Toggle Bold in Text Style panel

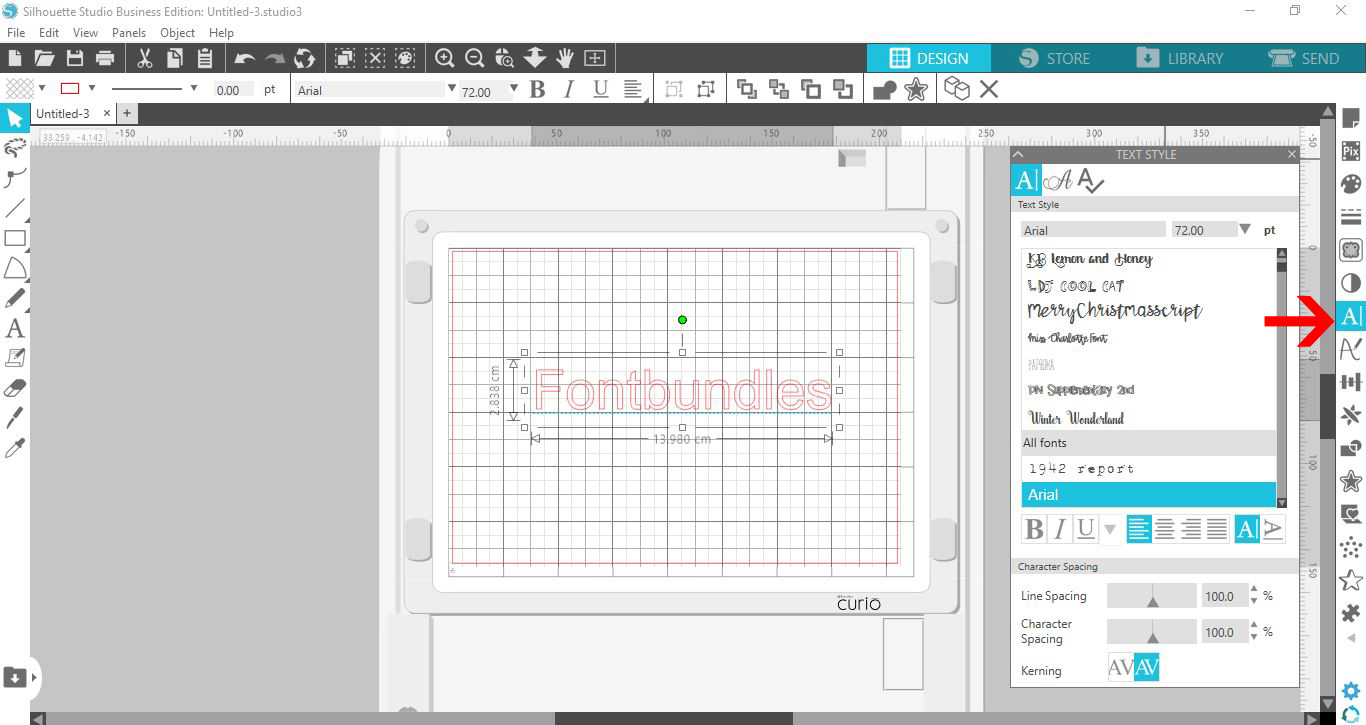[x=1035, y=529]
